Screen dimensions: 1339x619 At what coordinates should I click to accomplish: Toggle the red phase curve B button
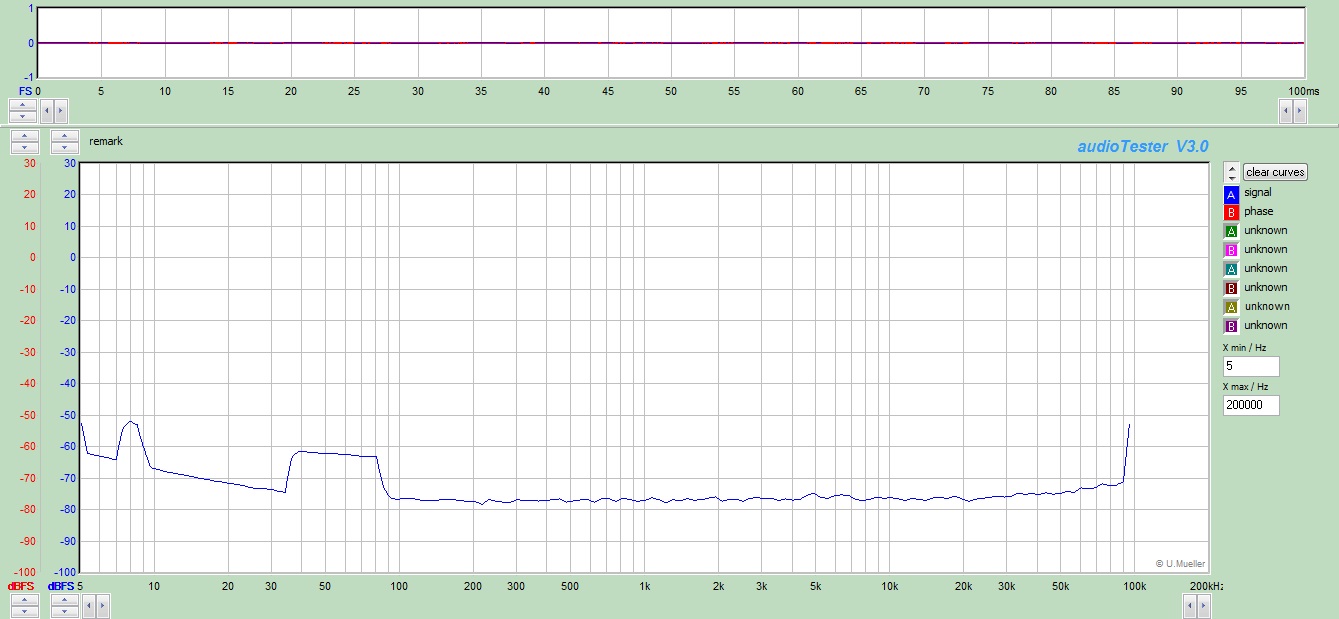click(x=1231, y=212)
